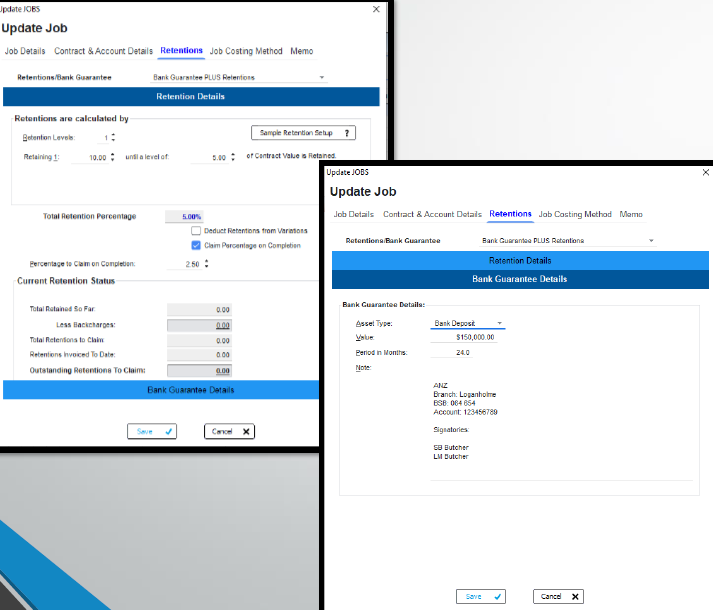Click Percentage to Claim field showing 2.50
713x610 pixels.
coord(185,264)
